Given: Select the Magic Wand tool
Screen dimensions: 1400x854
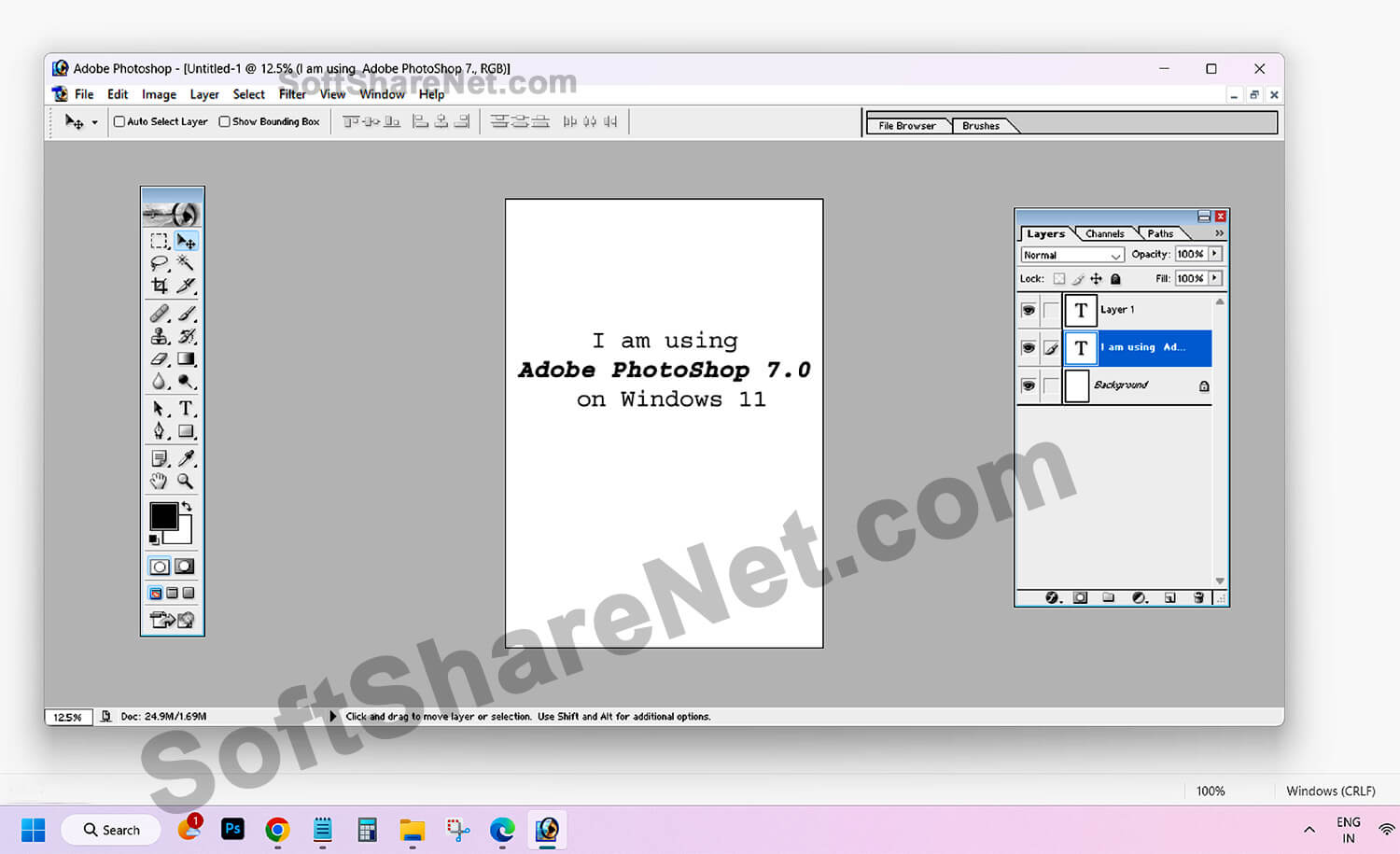Looking at the screenshot, I should coord(186,263).
